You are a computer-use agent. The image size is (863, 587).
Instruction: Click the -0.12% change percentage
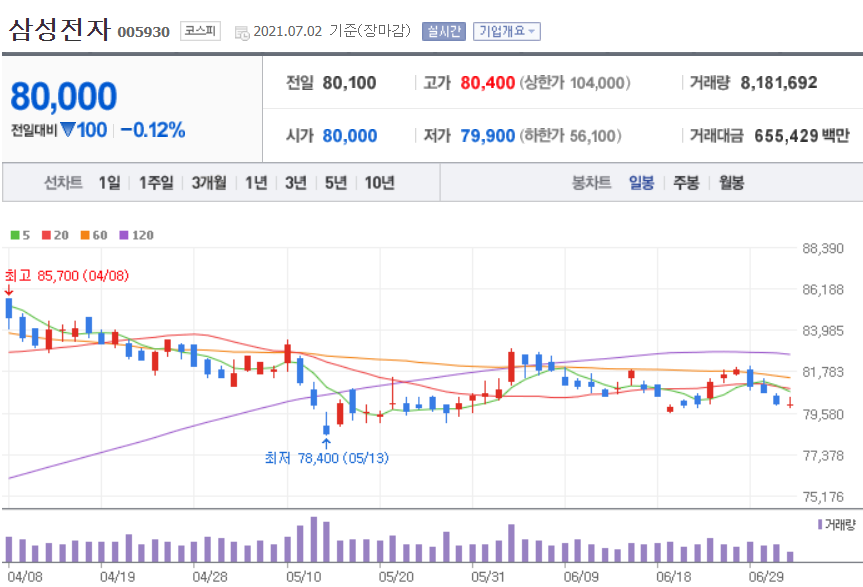[x=152, y=130]
